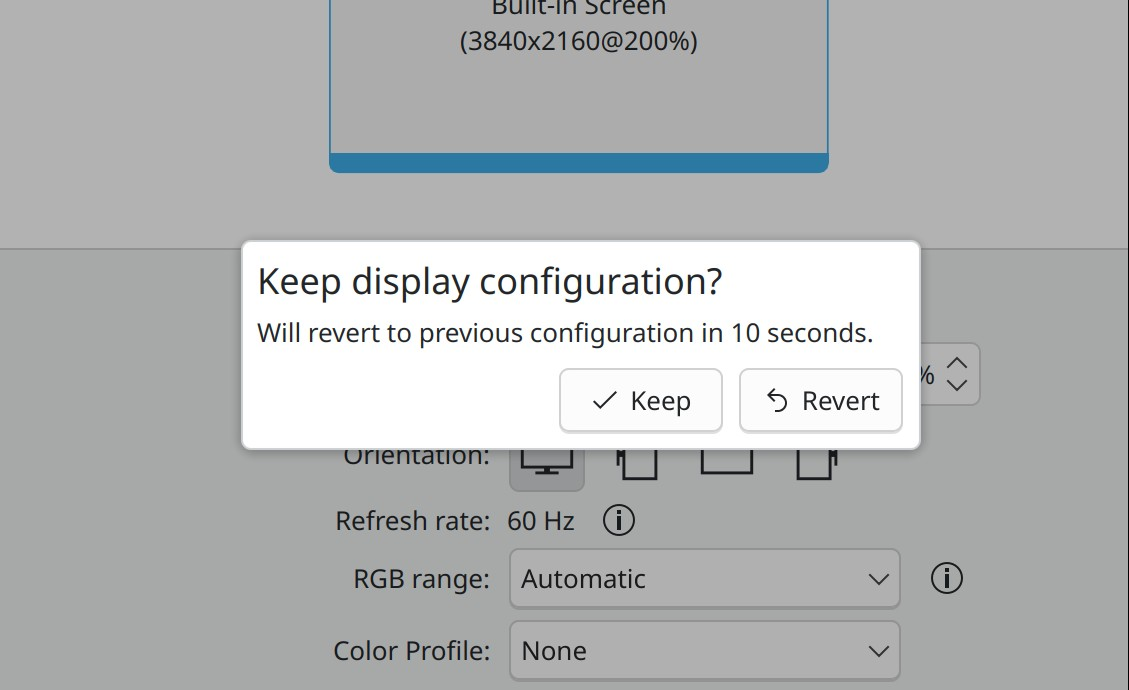Click the 'Color Profile:' label
Image resolution: width=1129 pixels, height=690 pixels.
click(411, 651)
